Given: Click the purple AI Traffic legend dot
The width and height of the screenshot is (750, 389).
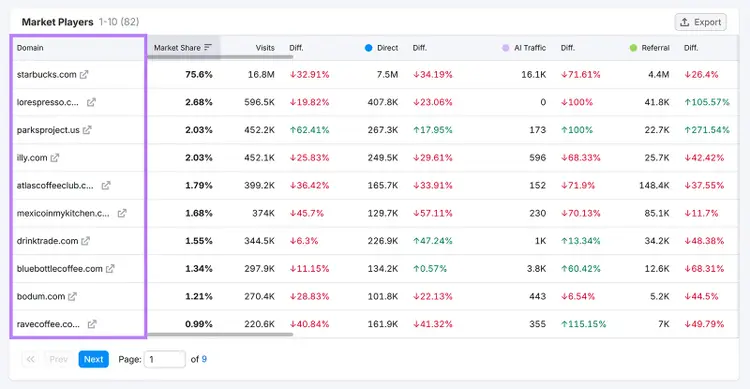Looking at the screenshot, I should pyautogui.click(x=506, y=48).
